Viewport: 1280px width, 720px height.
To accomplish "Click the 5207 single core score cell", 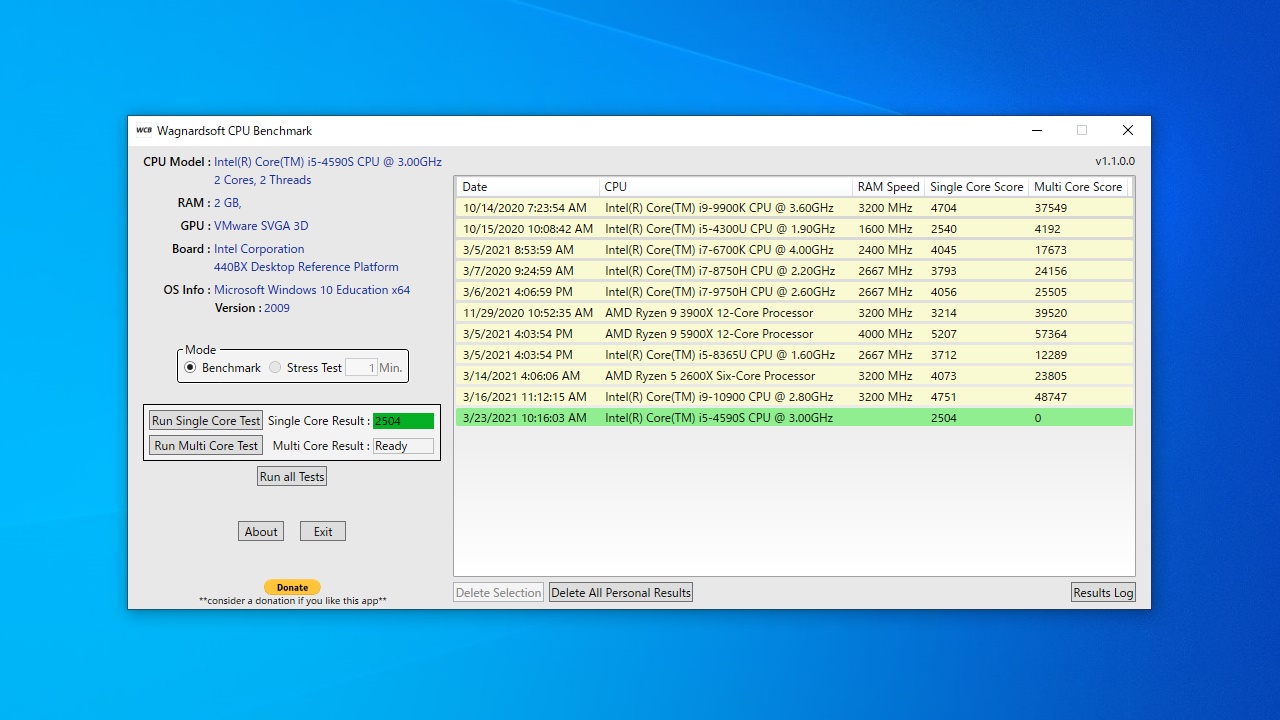I will click(943, 334).
